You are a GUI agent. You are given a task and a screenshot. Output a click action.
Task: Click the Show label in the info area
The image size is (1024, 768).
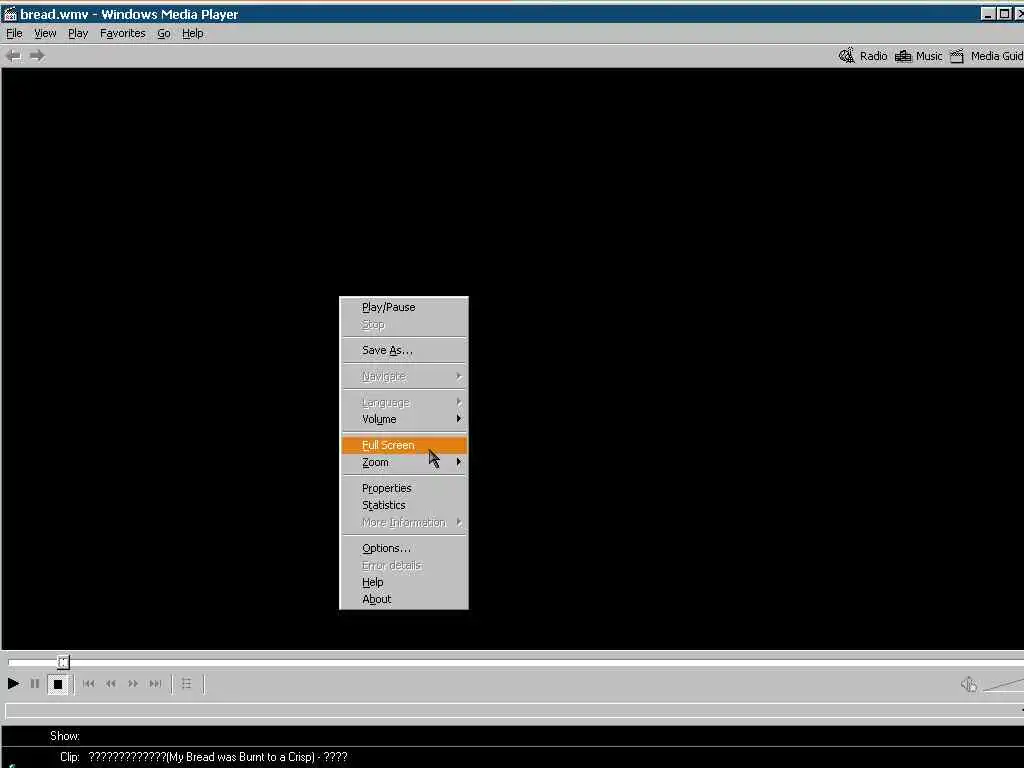coord(65,736)
